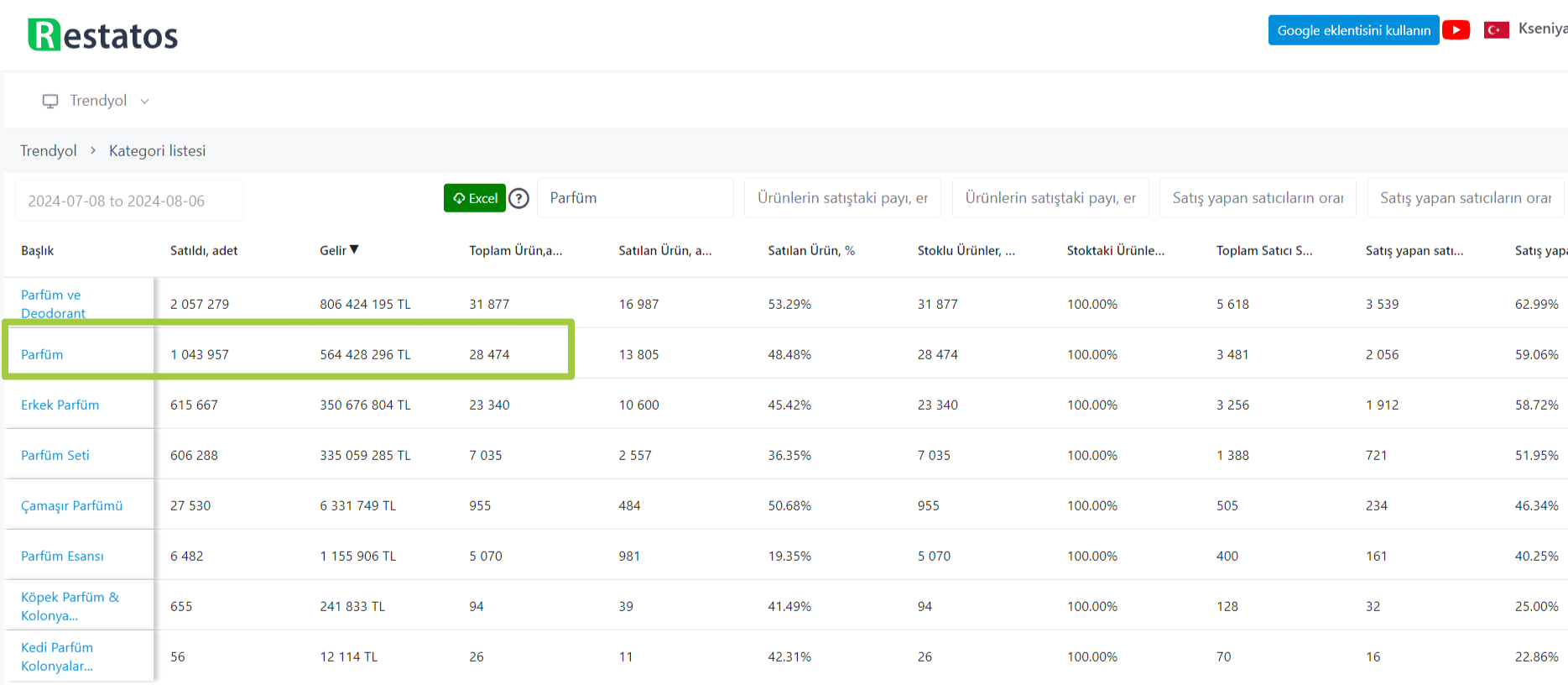This screenshot has height=685, width=1568.
Task: Open the Erkek Parfüm category
Action: click(60, 405)
